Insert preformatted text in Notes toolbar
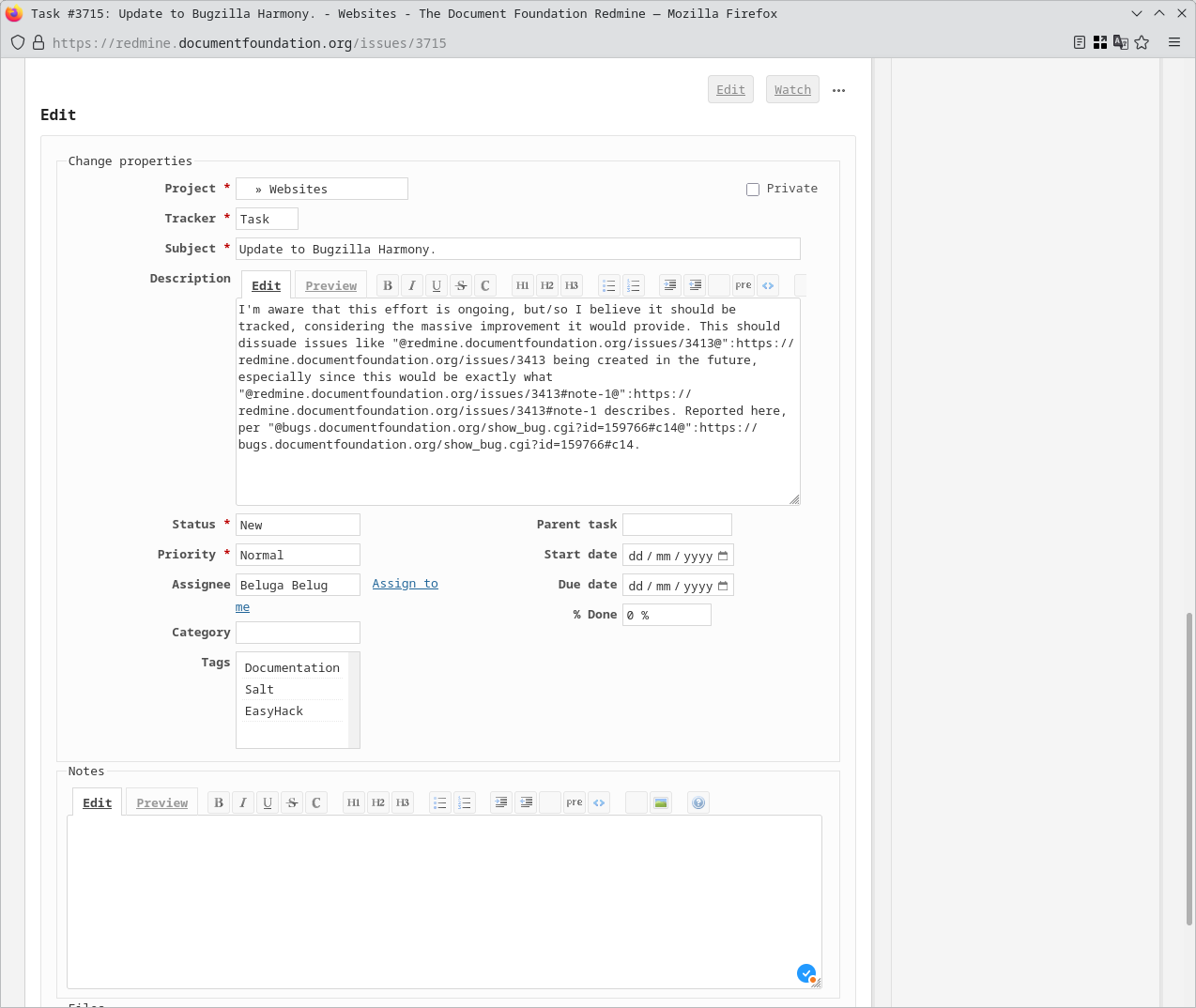 tap(575, 802)
